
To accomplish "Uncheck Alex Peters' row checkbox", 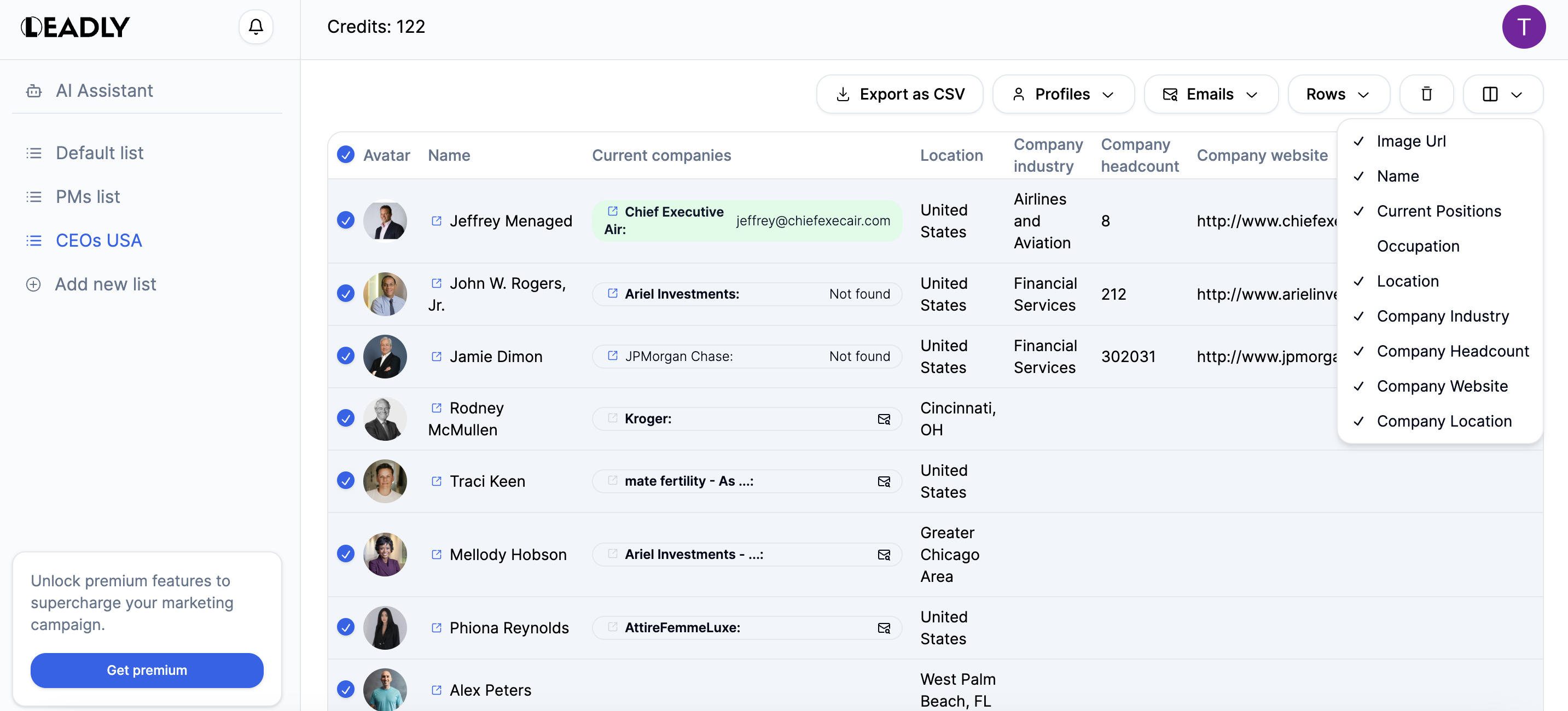I will coord(346,689).
